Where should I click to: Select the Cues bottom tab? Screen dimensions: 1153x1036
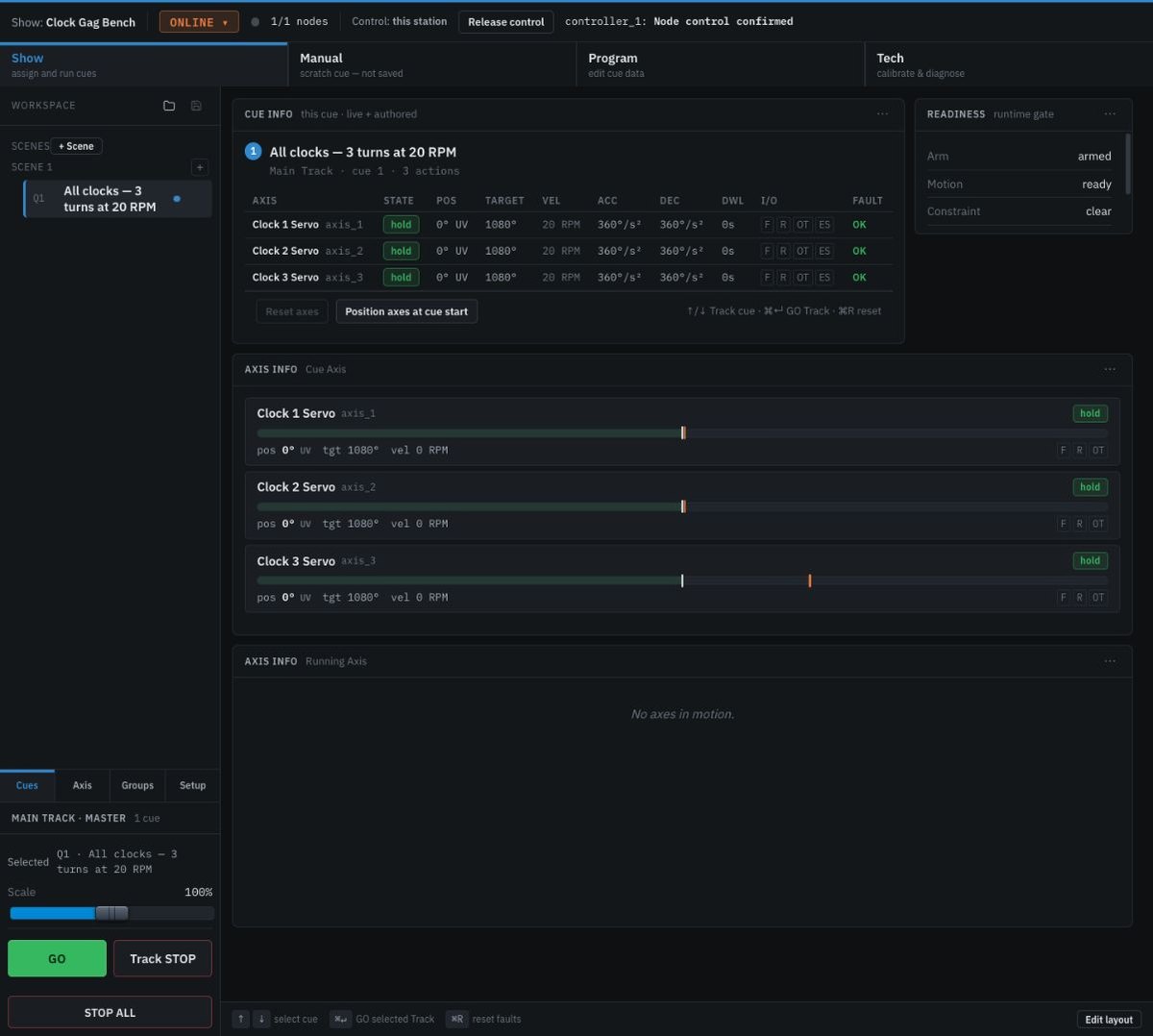pos(27,785)
